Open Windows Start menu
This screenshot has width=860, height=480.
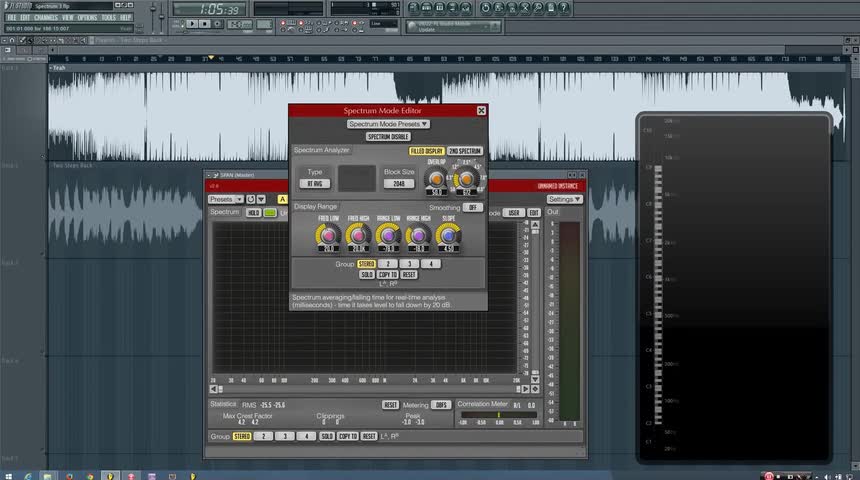(x=8, y=476)
